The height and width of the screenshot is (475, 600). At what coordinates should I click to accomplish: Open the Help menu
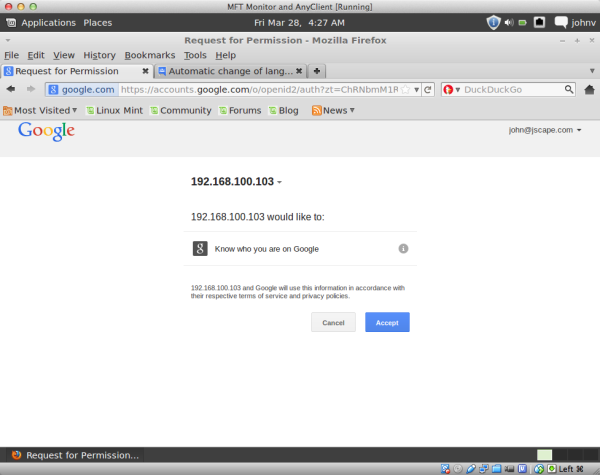tap(225, 55)
